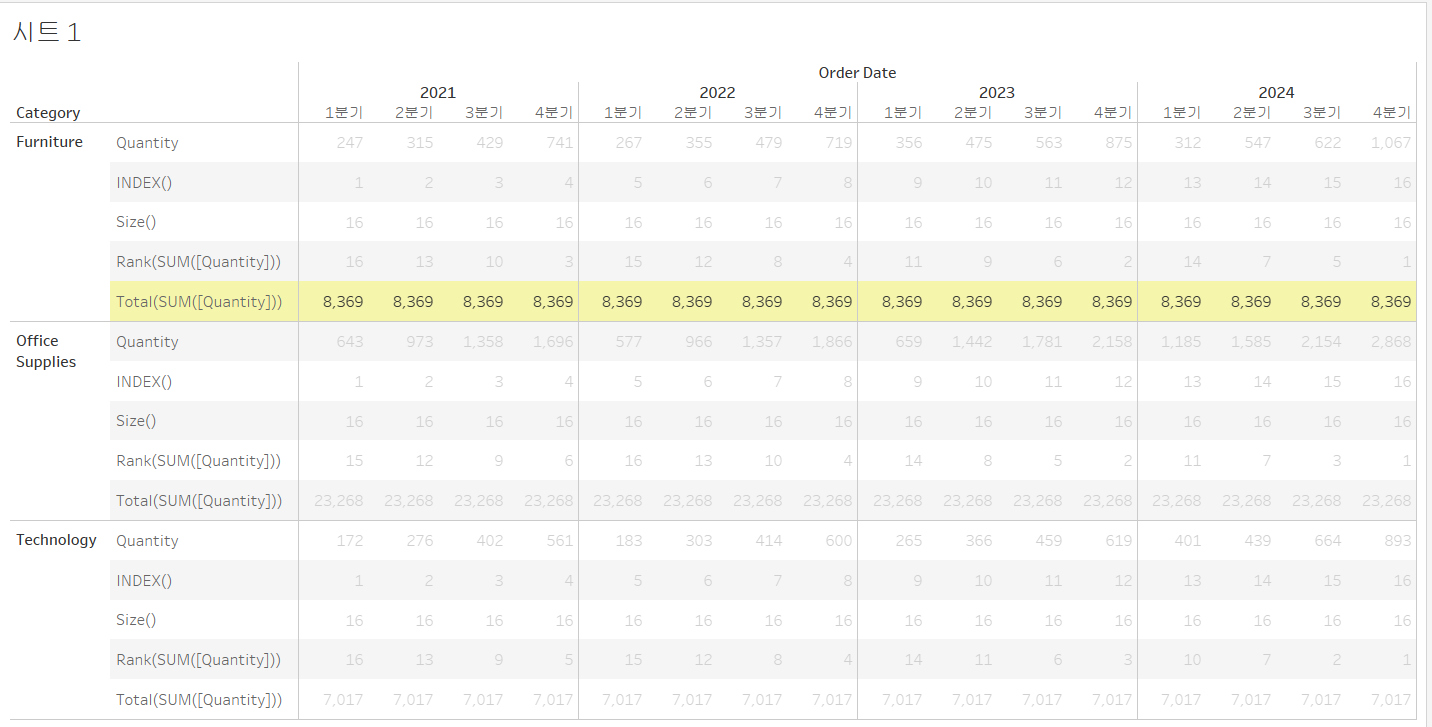Click 7,017 total under 2024 4분기
1432x727 pixels.
[1391, 699]
